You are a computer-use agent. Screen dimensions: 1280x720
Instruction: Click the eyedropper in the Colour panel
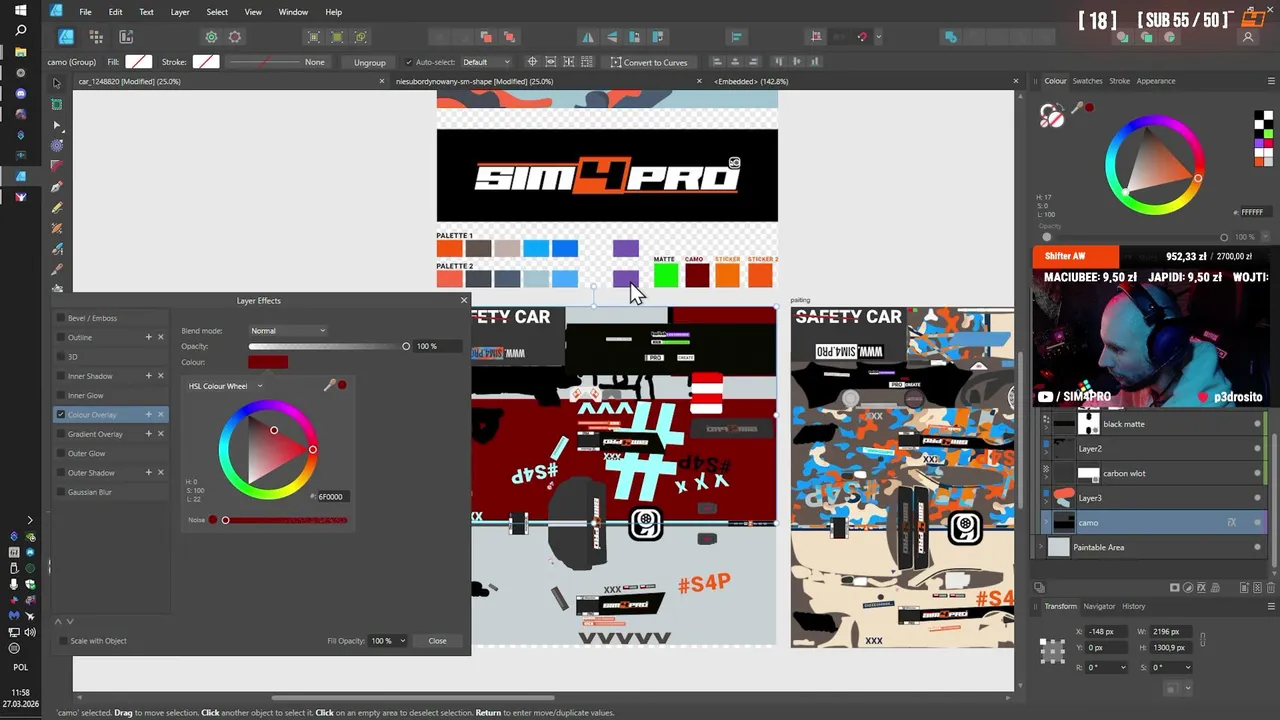[x=1077, y=108]
